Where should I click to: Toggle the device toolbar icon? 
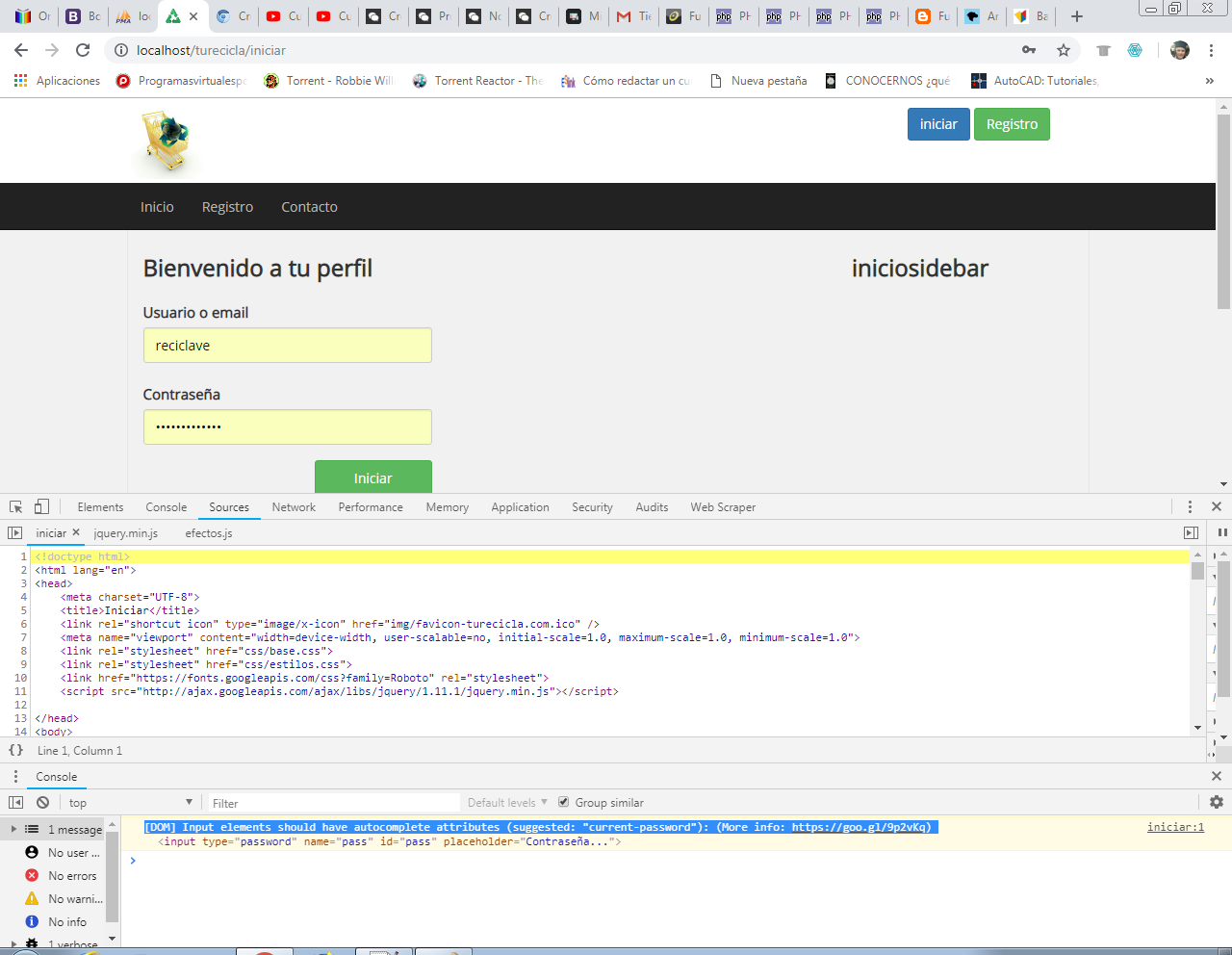click(41, 507)
